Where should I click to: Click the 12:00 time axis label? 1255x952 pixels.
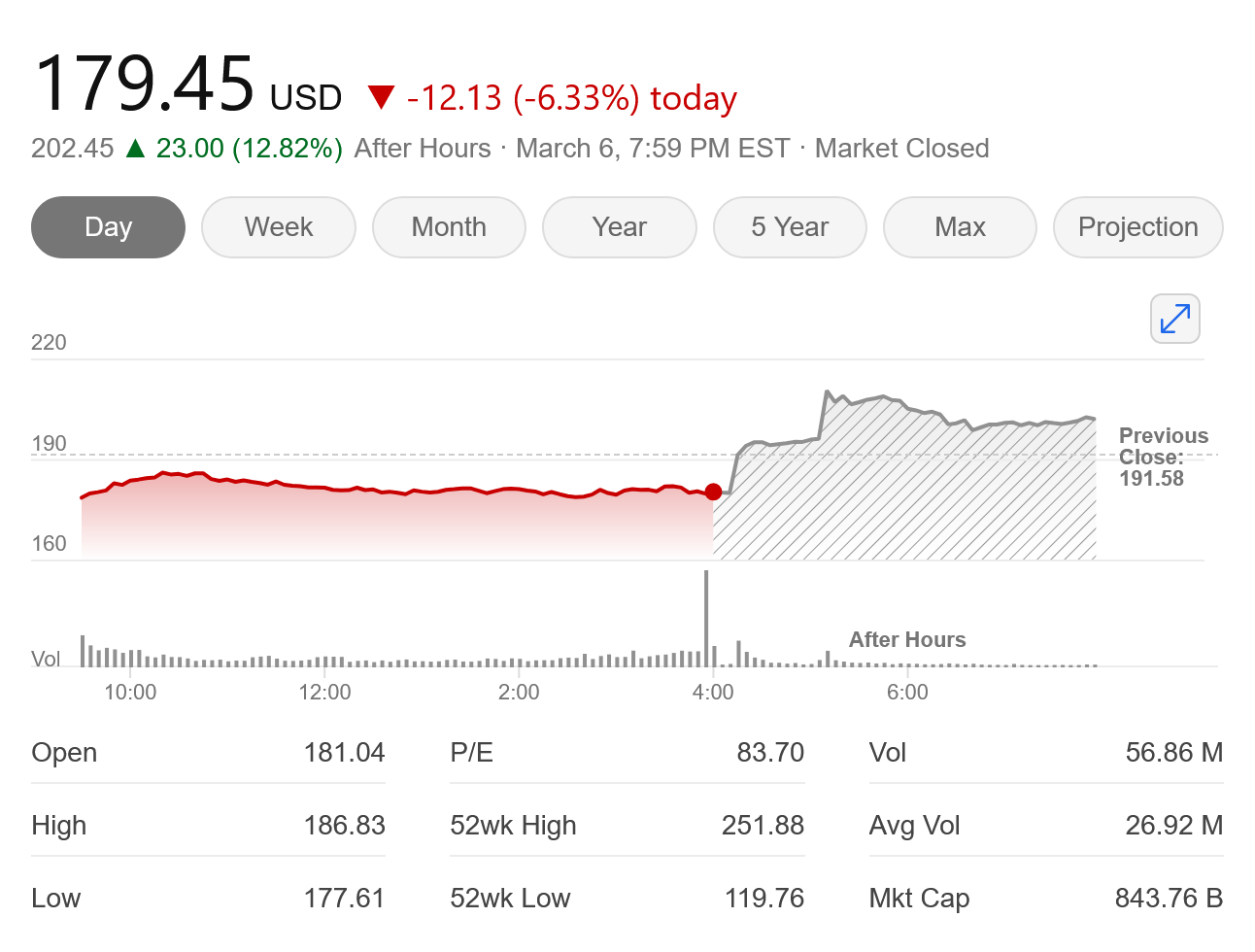click(324, 693)
